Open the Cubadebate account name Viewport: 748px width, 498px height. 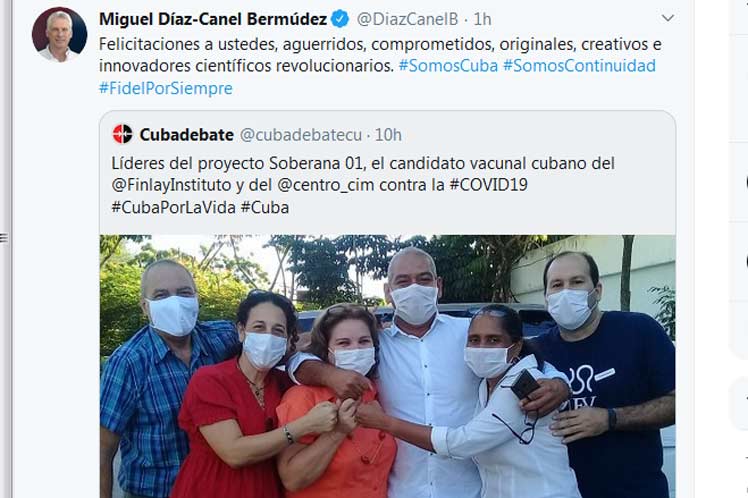[x=187, y=135]
